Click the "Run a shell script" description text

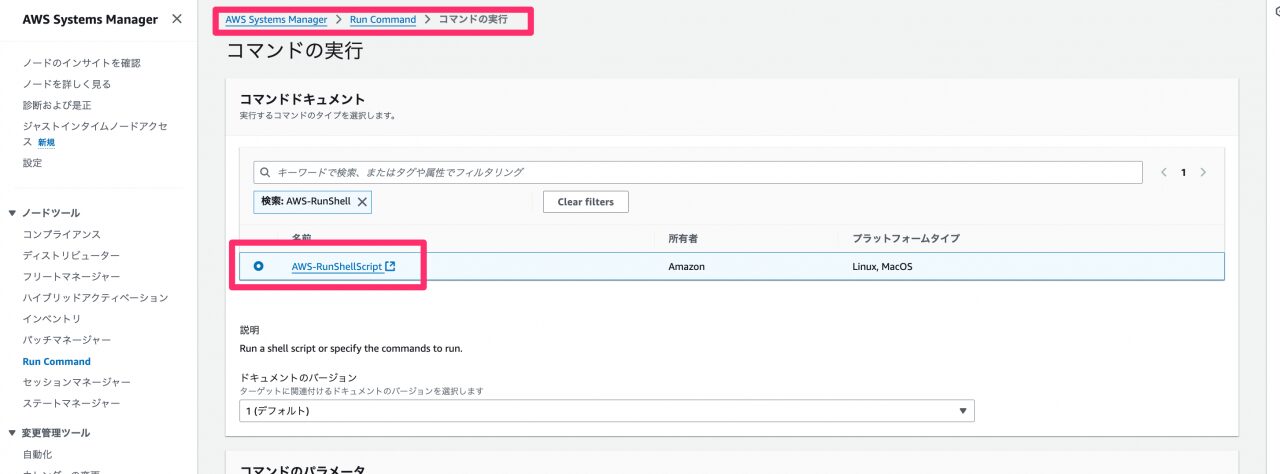351,349
